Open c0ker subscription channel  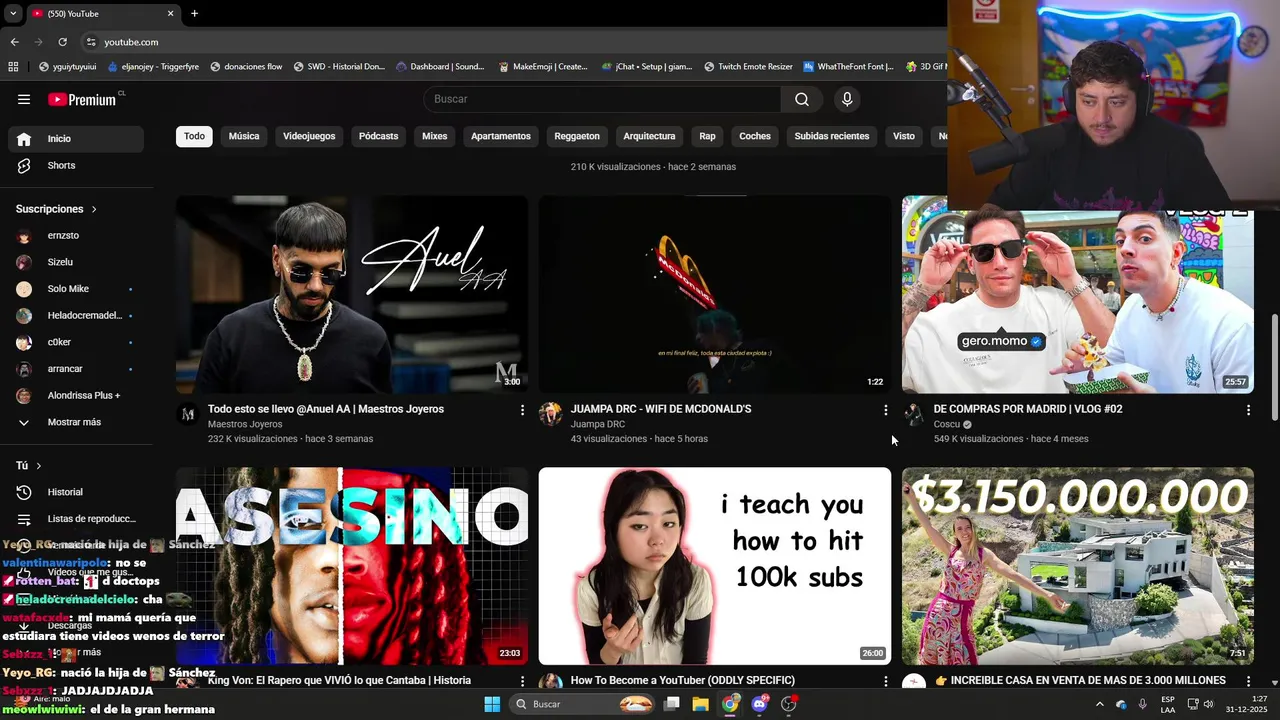[76, 342]
